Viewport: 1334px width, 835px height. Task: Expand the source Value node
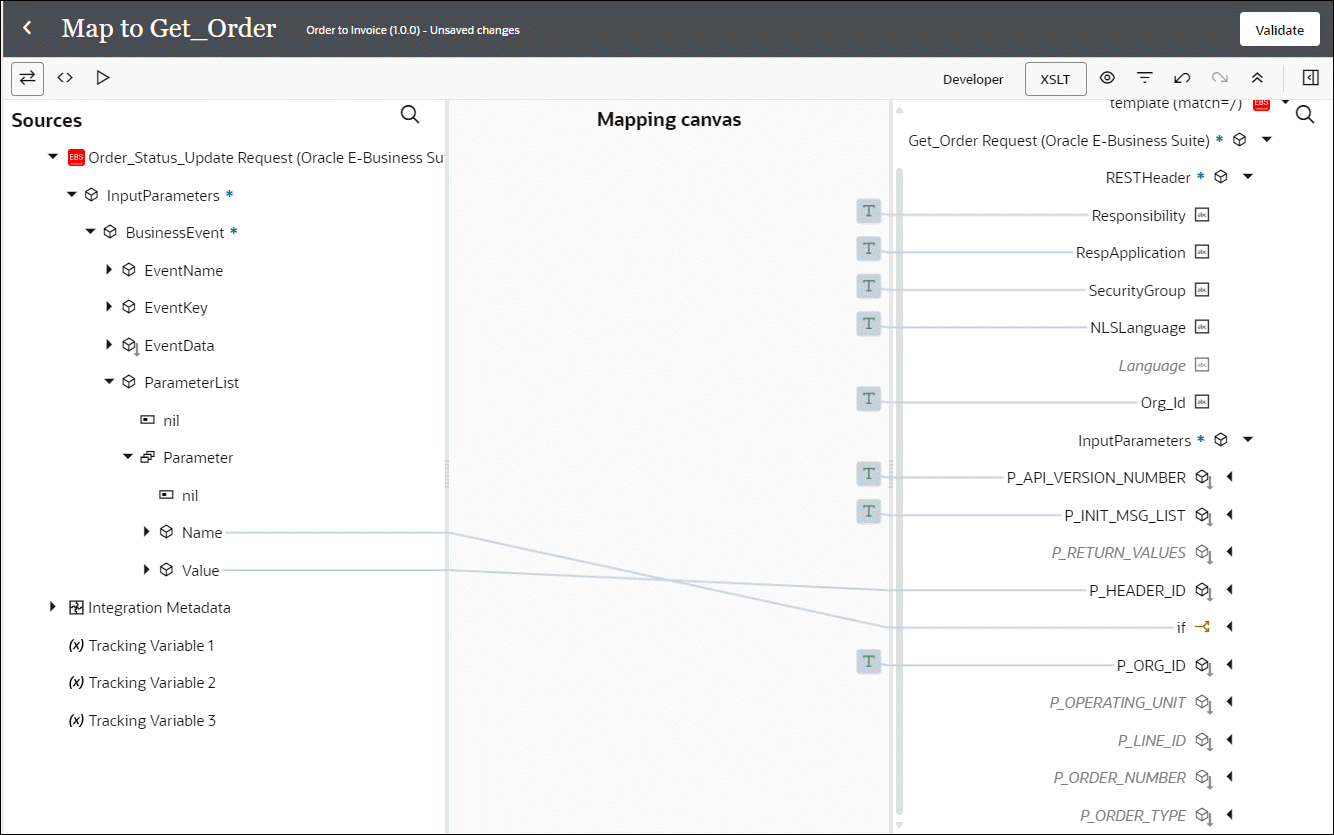pos(147,570)
